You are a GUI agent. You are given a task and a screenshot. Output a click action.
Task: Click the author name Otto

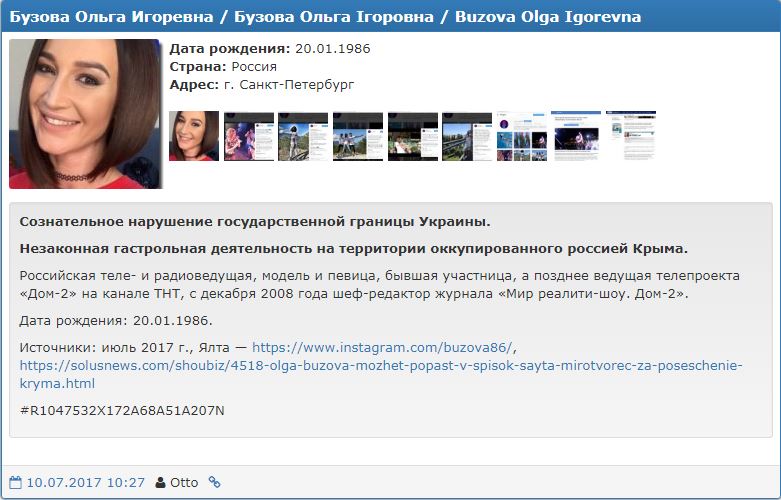coord(184,482)
